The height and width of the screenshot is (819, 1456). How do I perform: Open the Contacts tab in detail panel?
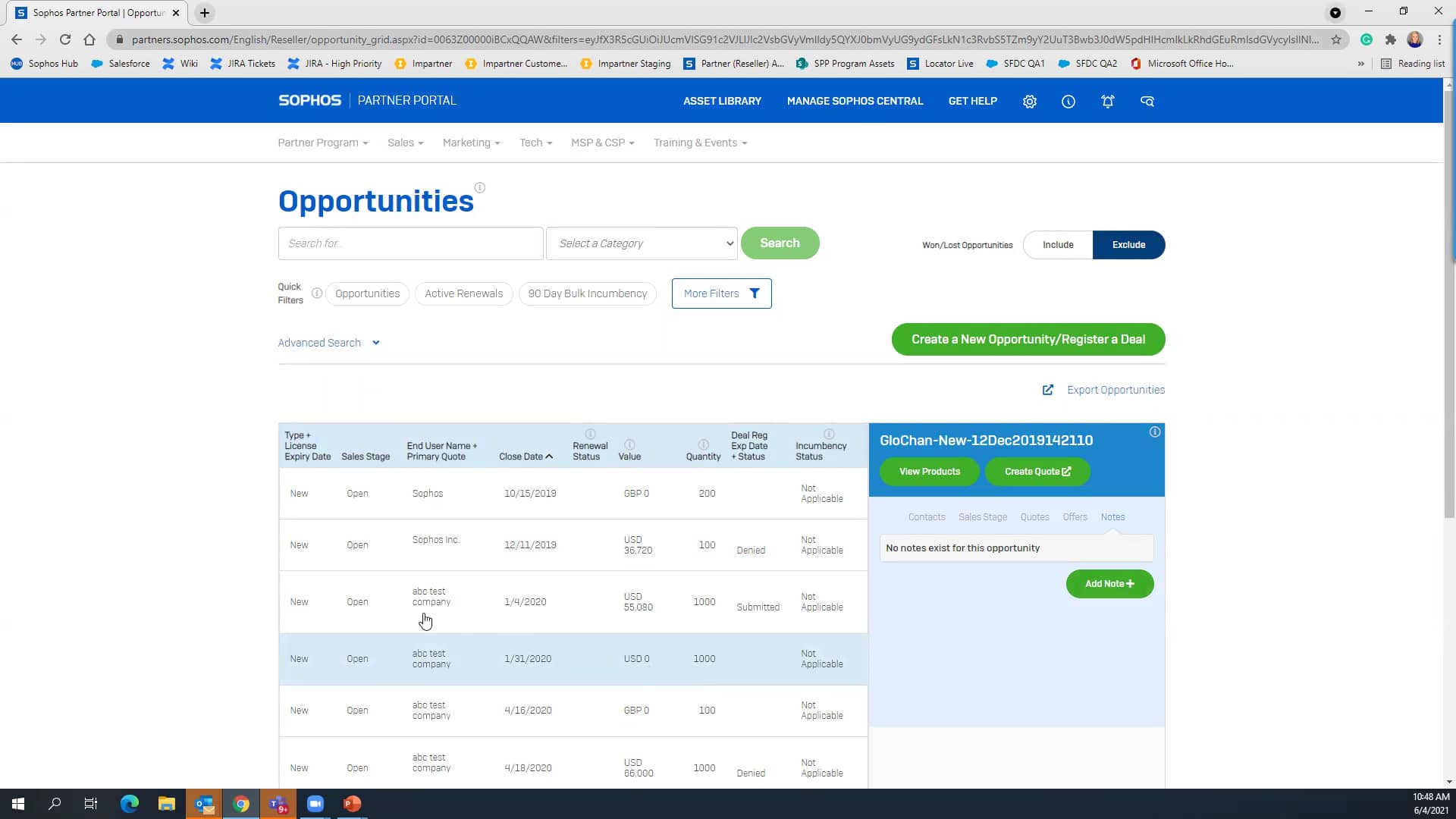[x=926, y=517]
